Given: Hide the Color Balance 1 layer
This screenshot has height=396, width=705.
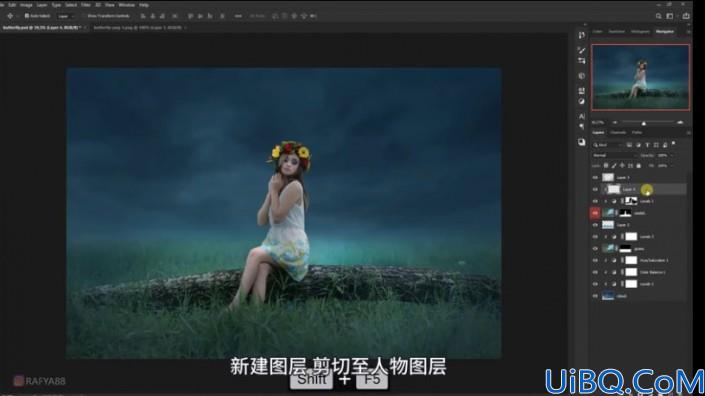Looking at the screenshot, I should 595,272.
